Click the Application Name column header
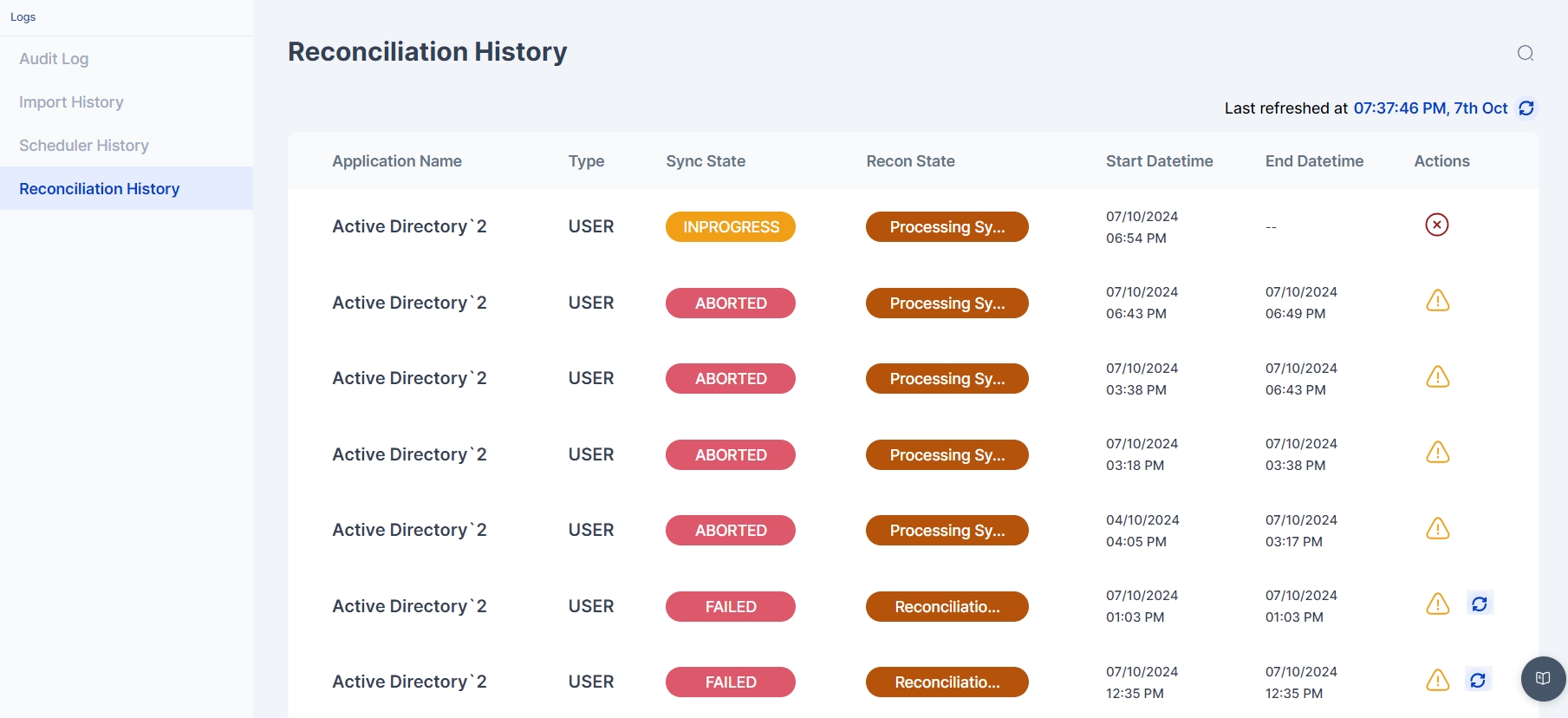 [396, 161]
